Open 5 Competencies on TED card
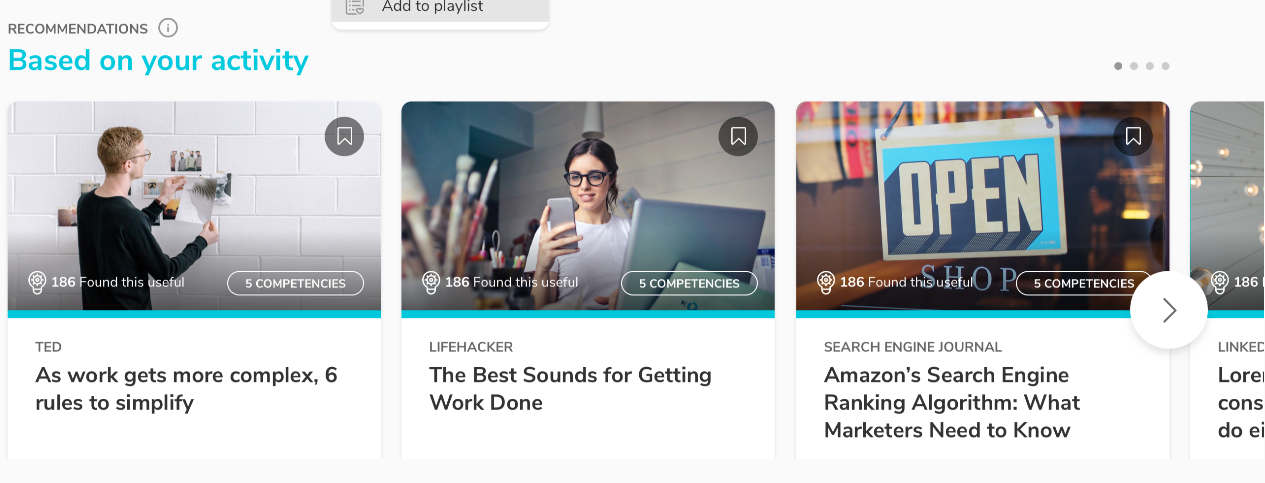1265x483 pixels. coord(295,283)
